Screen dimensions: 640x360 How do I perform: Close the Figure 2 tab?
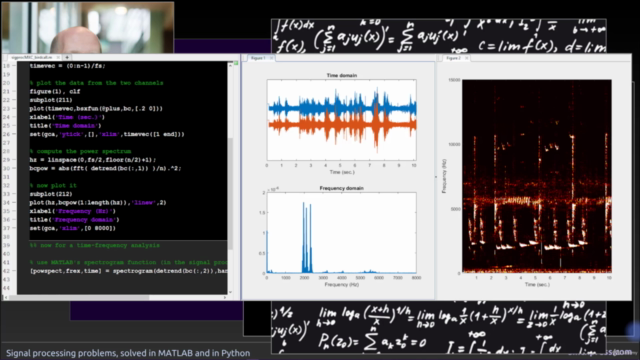click(467, 58)
